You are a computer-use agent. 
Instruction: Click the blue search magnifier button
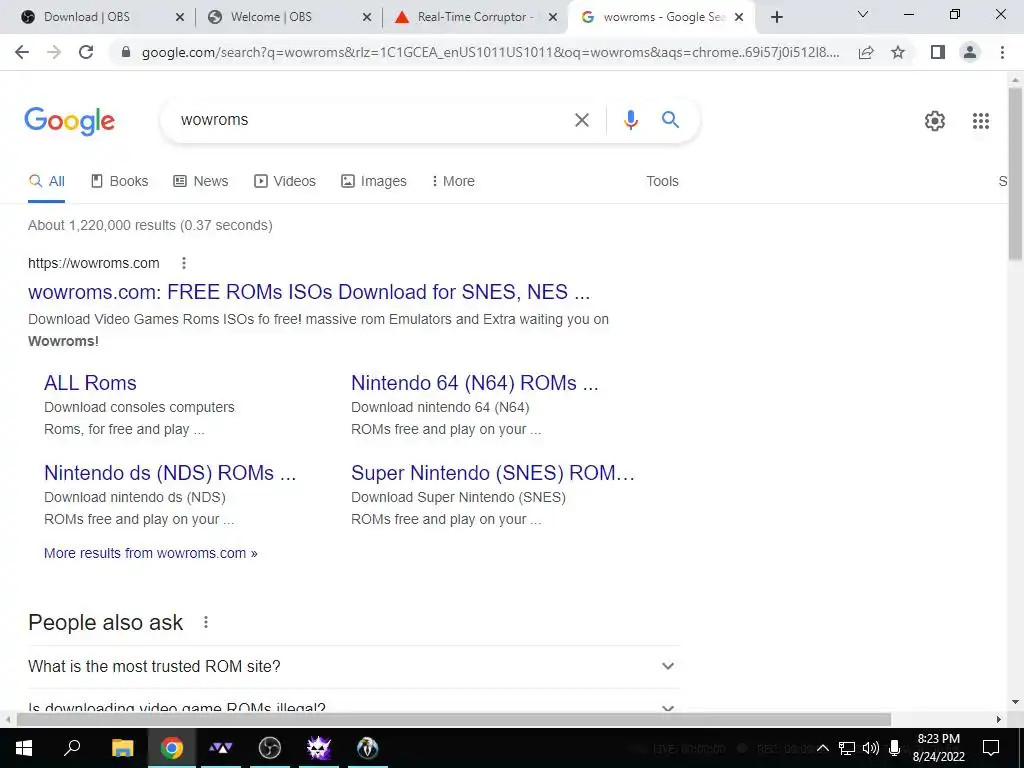670,120
